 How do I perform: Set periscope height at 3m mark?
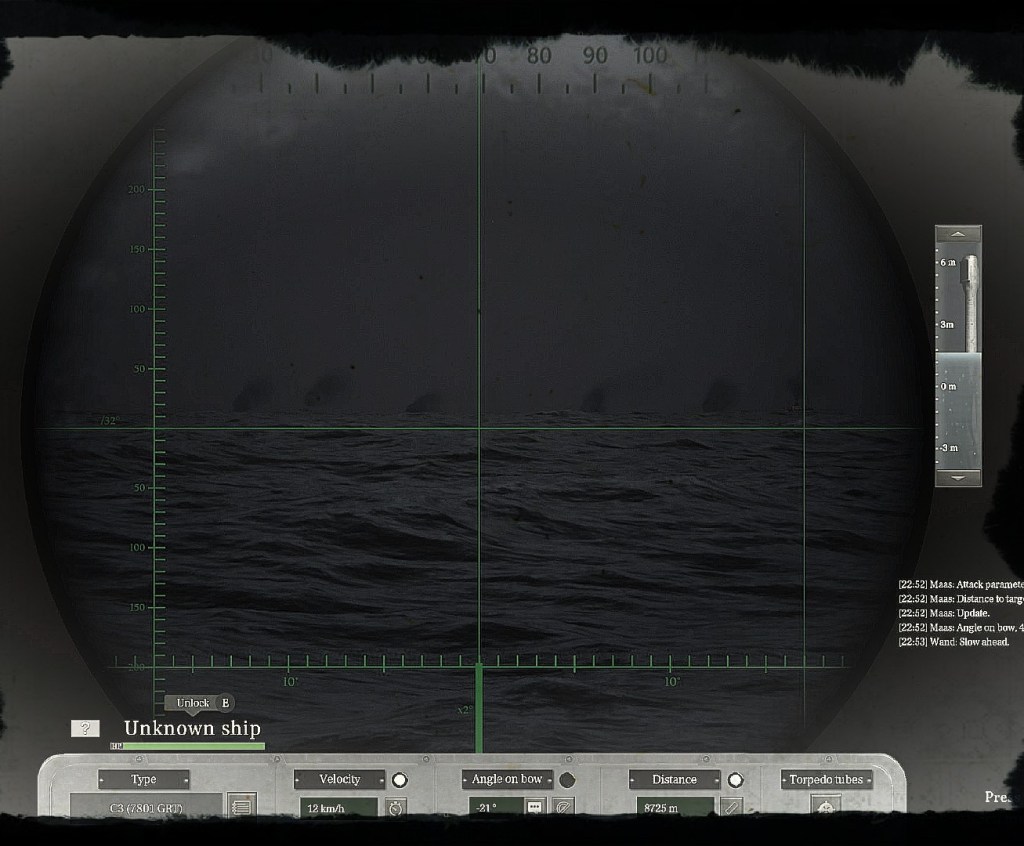point(947,325)
